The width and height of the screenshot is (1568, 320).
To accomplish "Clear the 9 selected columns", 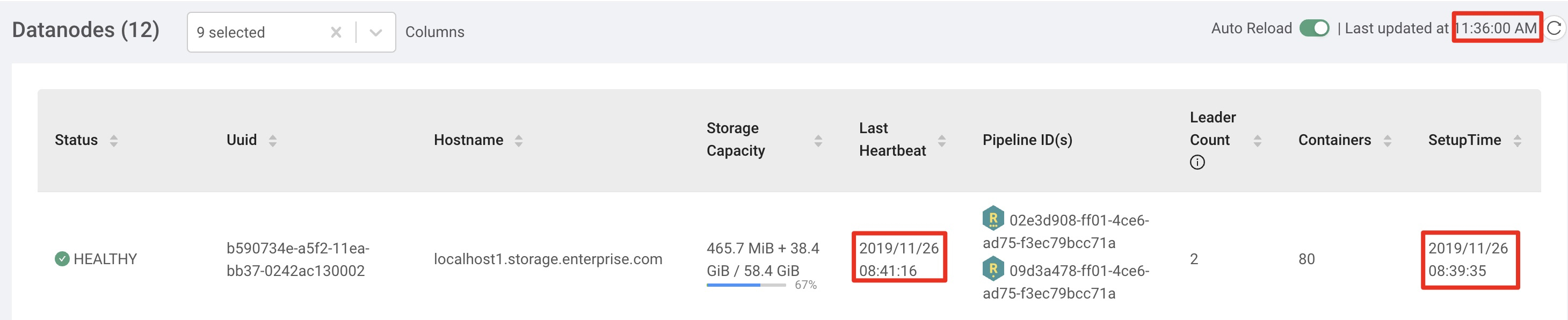I will [336, 32].
